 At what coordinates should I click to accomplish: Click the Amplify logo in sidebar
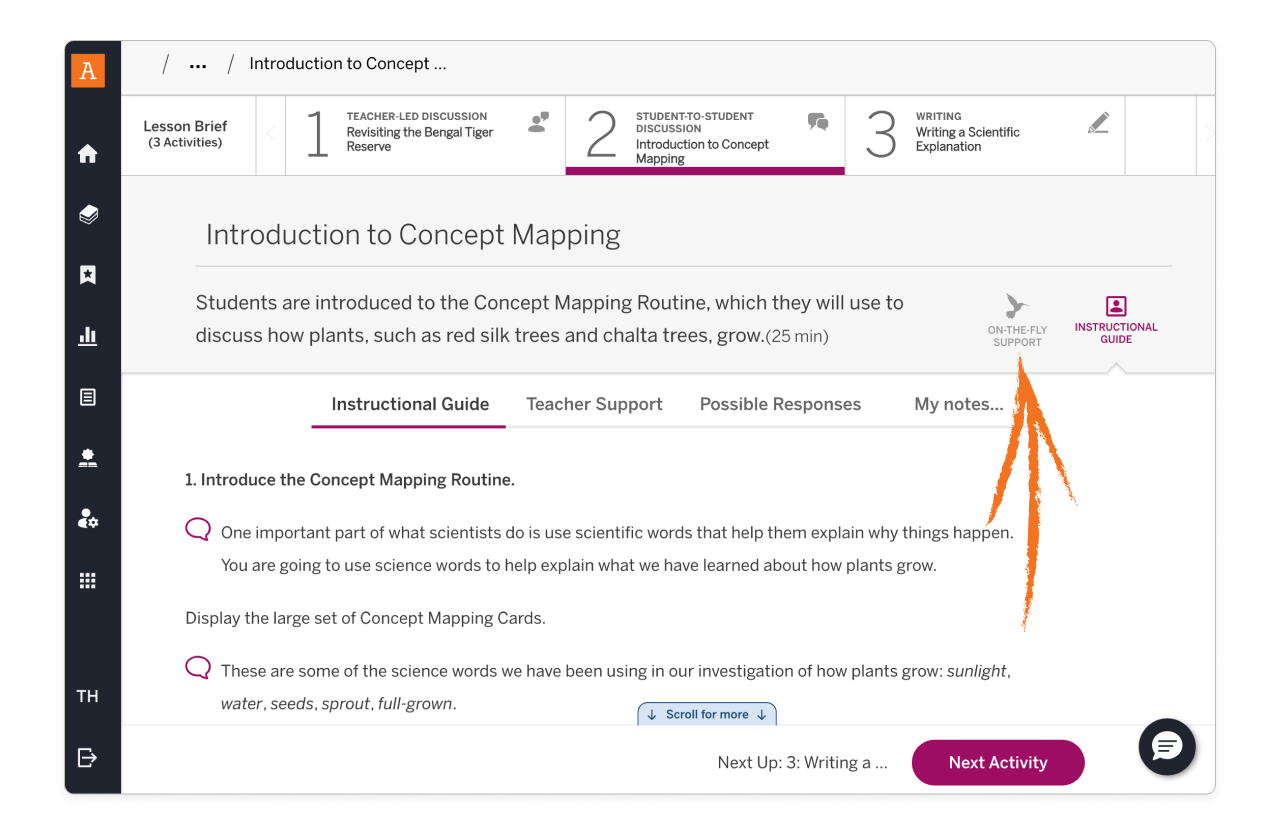coord(88,70)
